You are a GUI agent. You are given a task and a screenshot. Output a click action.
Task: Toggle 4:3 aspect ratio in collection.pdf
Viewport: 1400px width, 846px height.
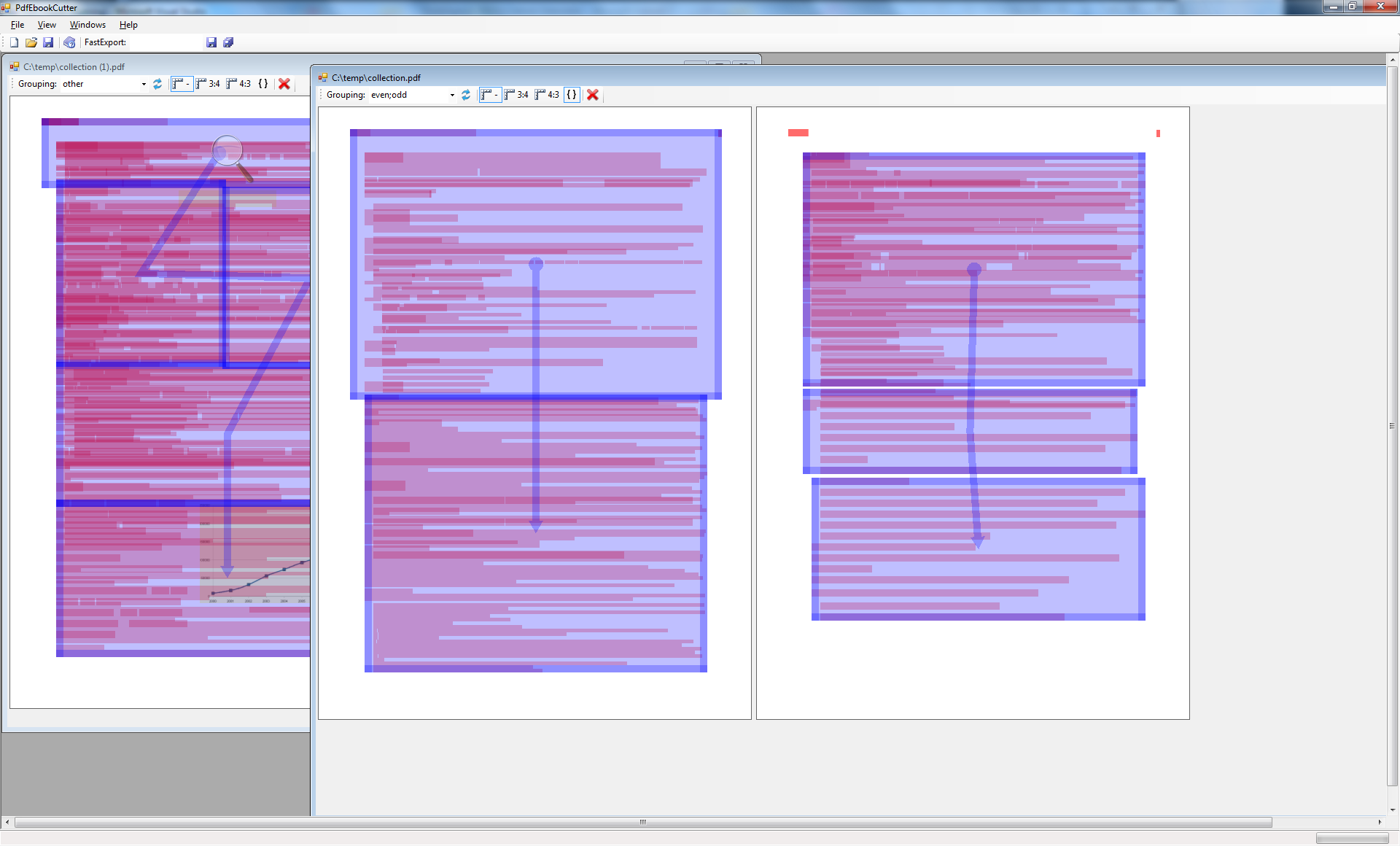click(x=547, y=95)
